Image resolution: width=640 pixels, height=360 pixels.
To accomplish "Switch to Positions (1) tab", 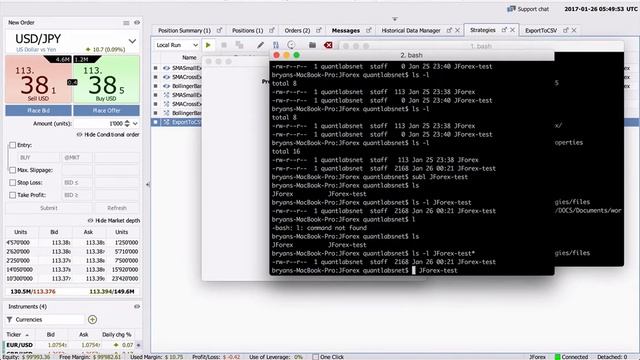I will (x=247, y=31).
